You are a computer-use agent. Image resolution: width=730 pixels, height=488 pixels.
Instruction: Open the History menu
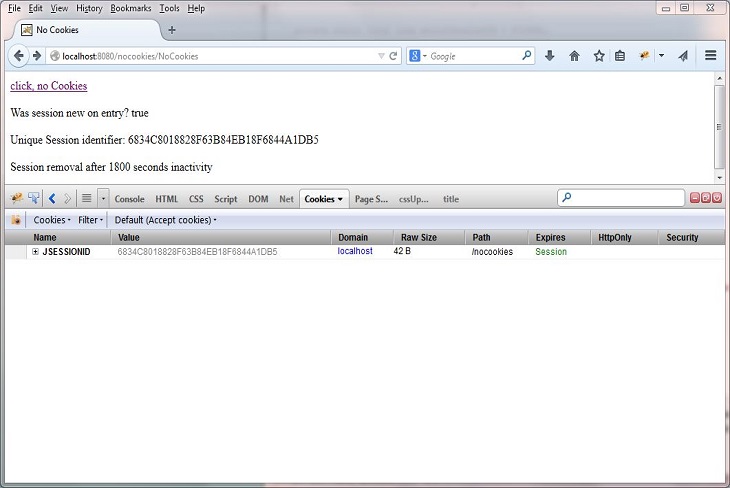89,8
